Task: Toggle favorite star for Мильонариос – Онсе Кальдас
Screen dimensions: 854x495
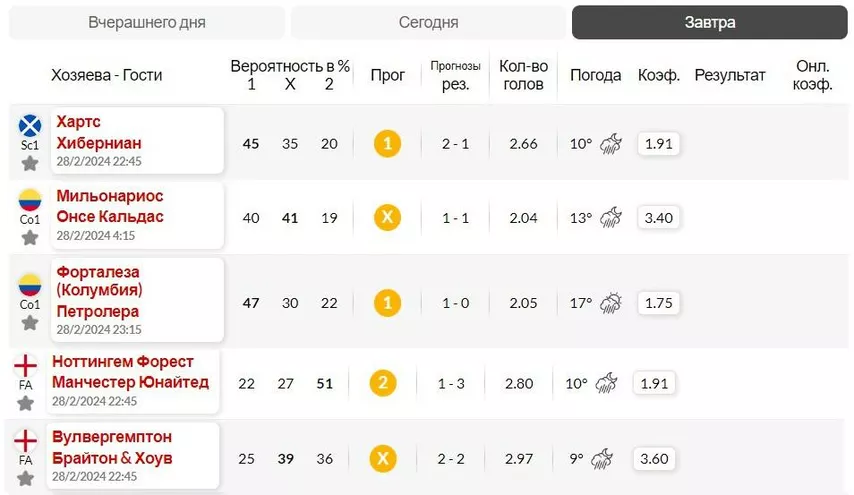Action: tap(30, 238)
